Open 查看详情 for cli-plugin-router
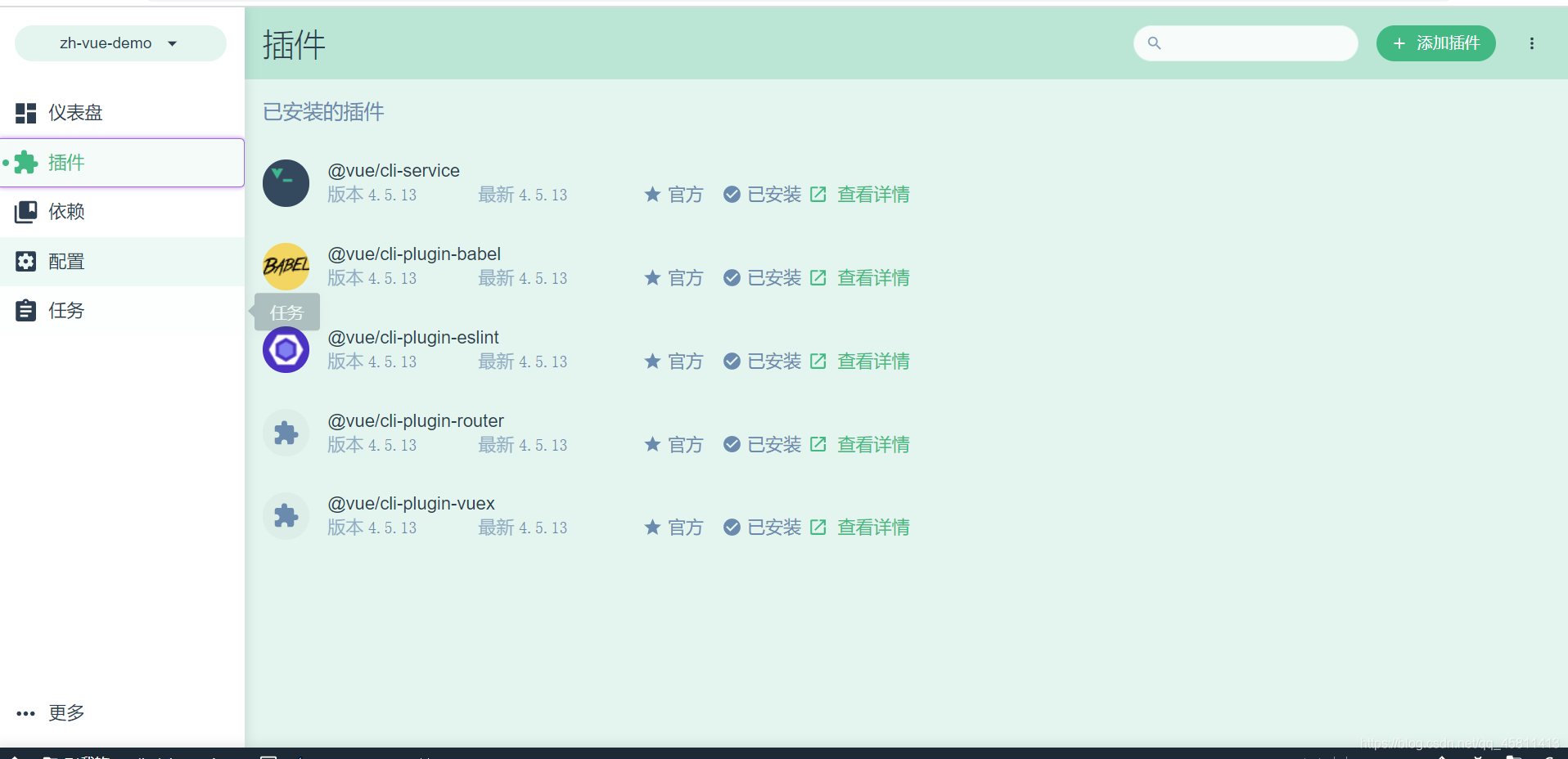Viewport: 1568px width, 759px height. coord(873,445)
